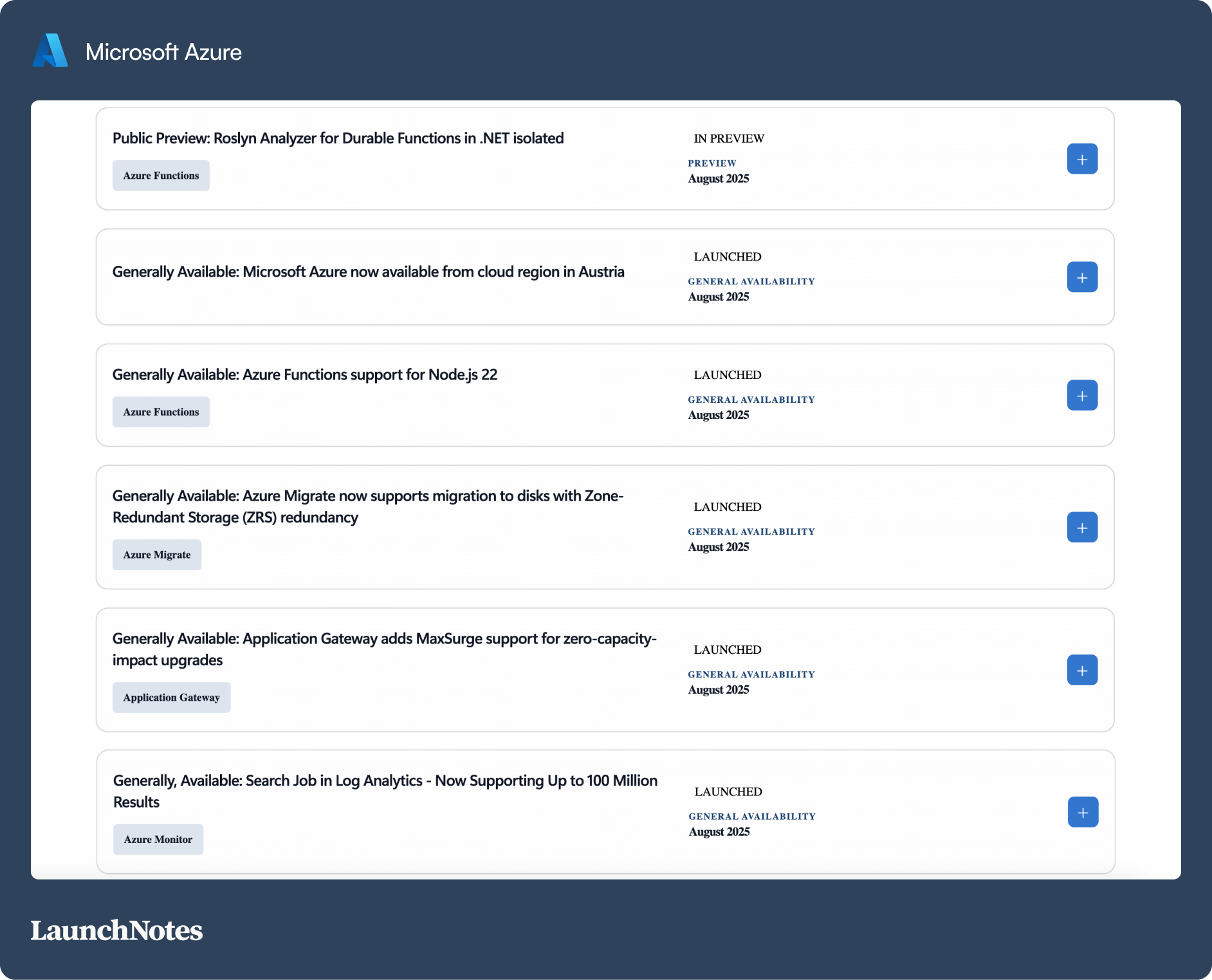Expand the Application Gateway MaxSurge entry

coord(1082,670)
